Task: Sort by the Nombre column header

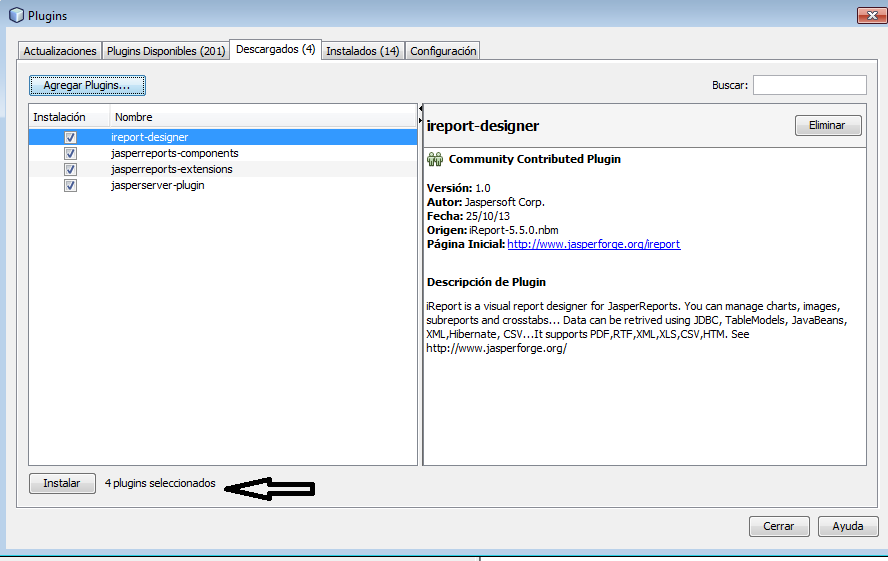Action: 263,117
